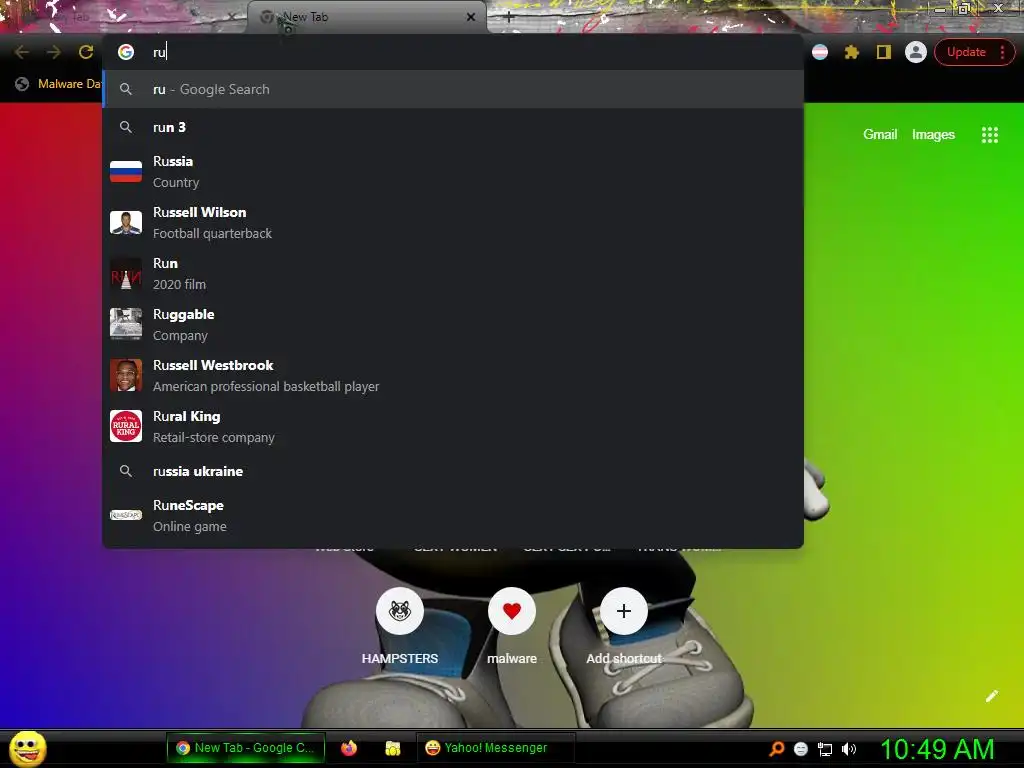Select the 'russia ukraine' search suggestion
This screenshot has width=1024, height=768.
pyautogui.click(x=453, y=472)
